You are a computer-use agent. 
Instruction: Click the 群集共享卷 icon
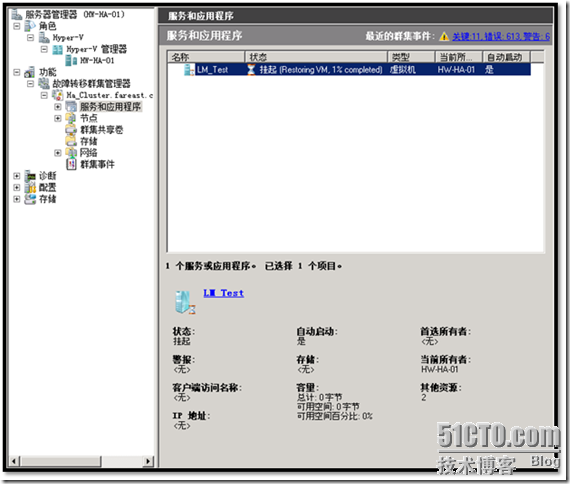[71, 130]
